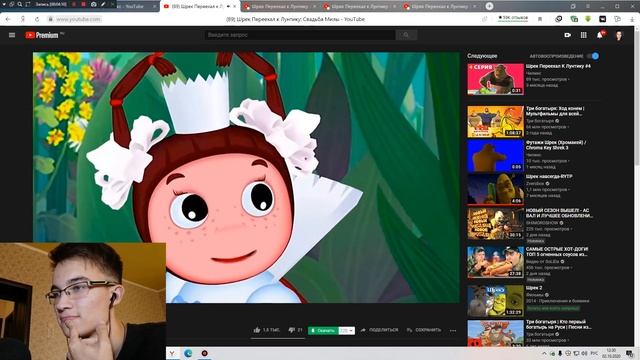
Task: Go back with browser back arrow
Action: click(x=8, y=19)
